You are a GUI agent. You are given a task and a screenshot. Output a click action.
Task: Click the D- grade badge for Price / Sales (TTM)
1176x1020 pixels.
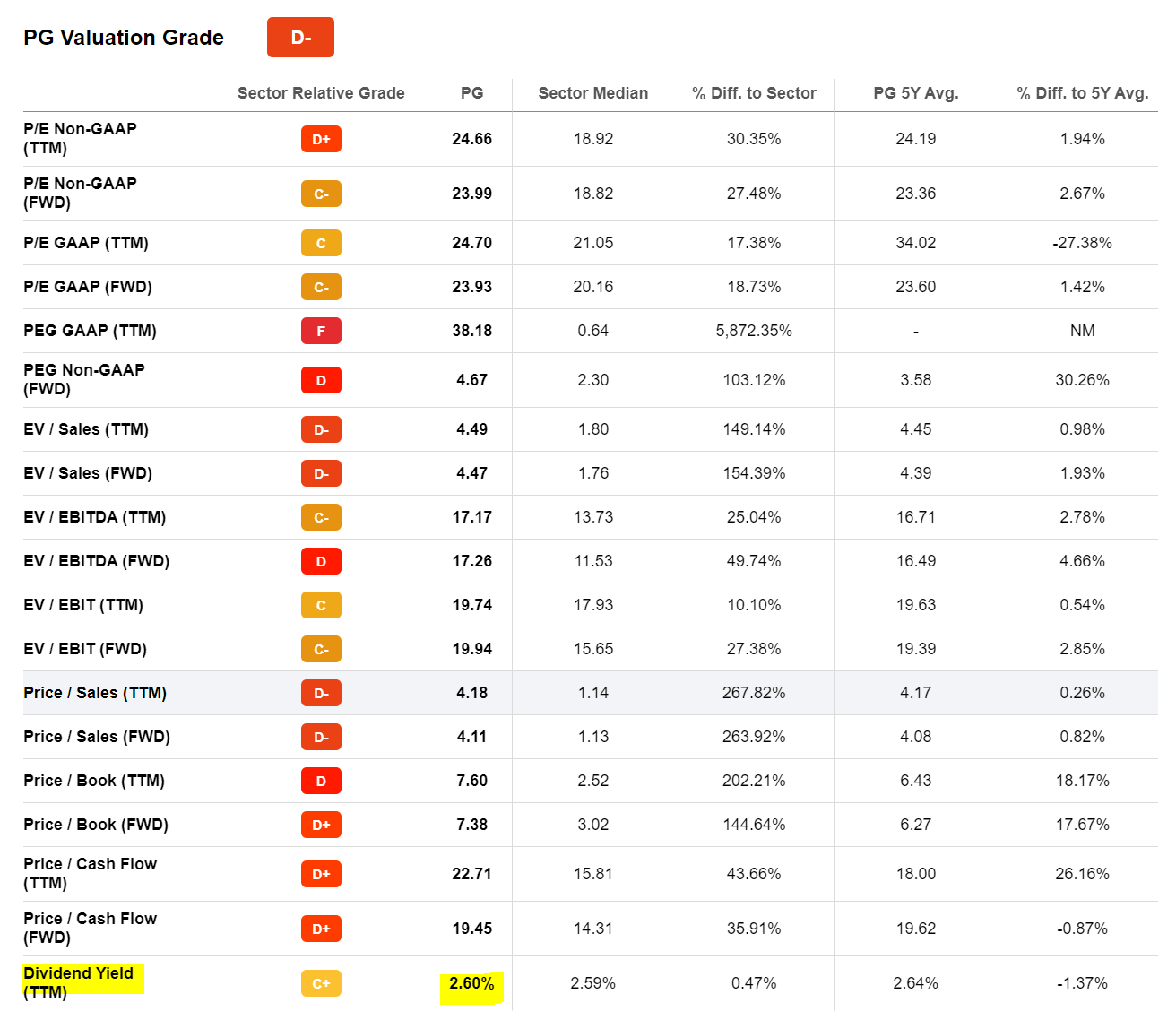pyautogui.click(x=321, y=693)
